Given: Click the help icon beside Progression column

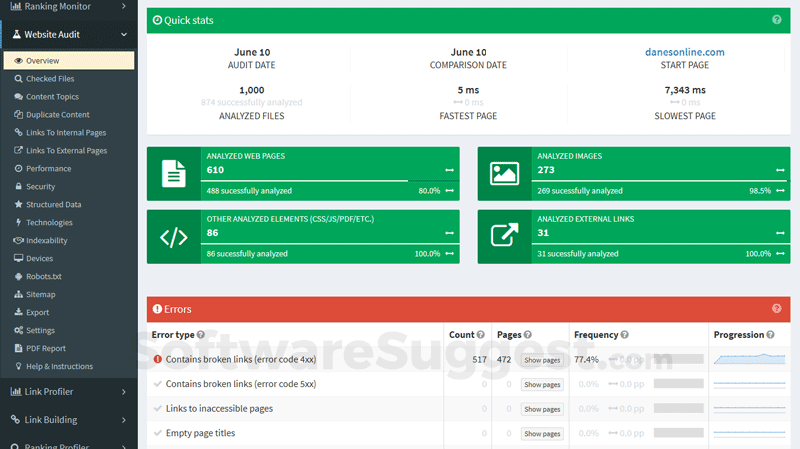Looking at the screenshot, I should point(770,335).
